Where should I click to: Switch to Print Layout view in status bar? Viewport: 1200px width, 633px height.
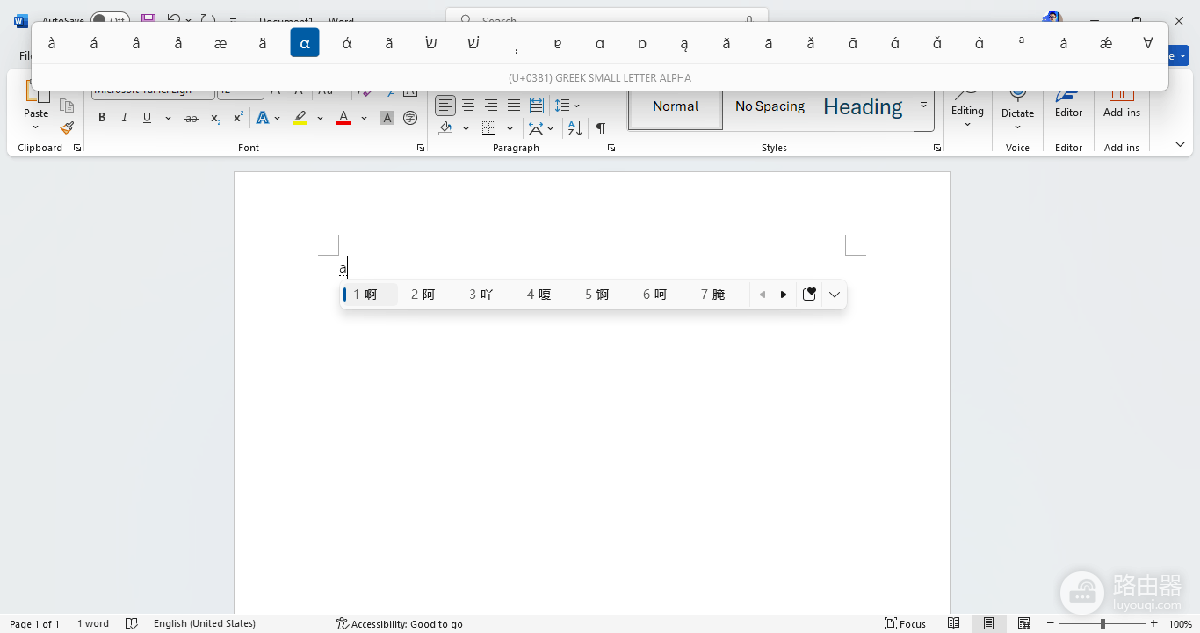988,624
